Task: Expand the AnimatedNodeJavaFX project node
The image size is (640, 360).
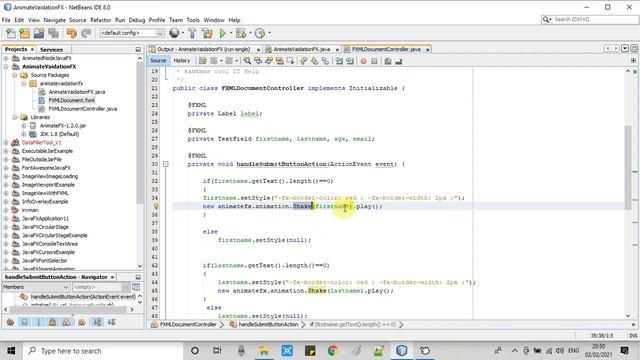Action: point(6,58)
